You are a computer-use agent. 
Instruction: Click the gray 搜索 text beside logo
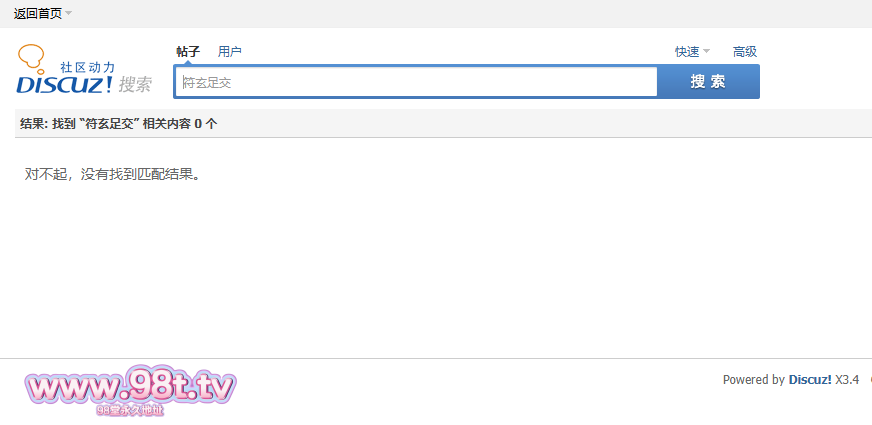[x=135, y=85]
